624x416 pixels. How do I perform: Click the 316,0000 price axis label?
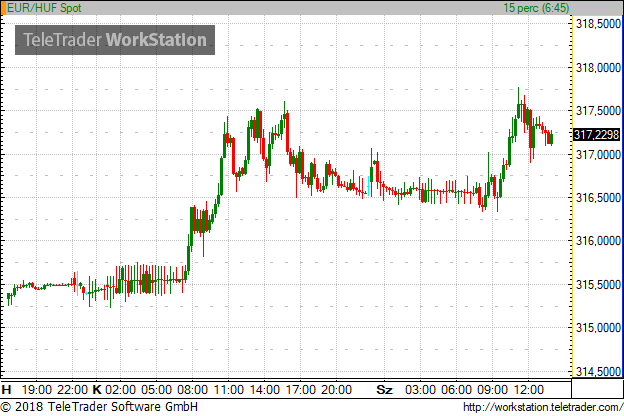click(598, 241)
